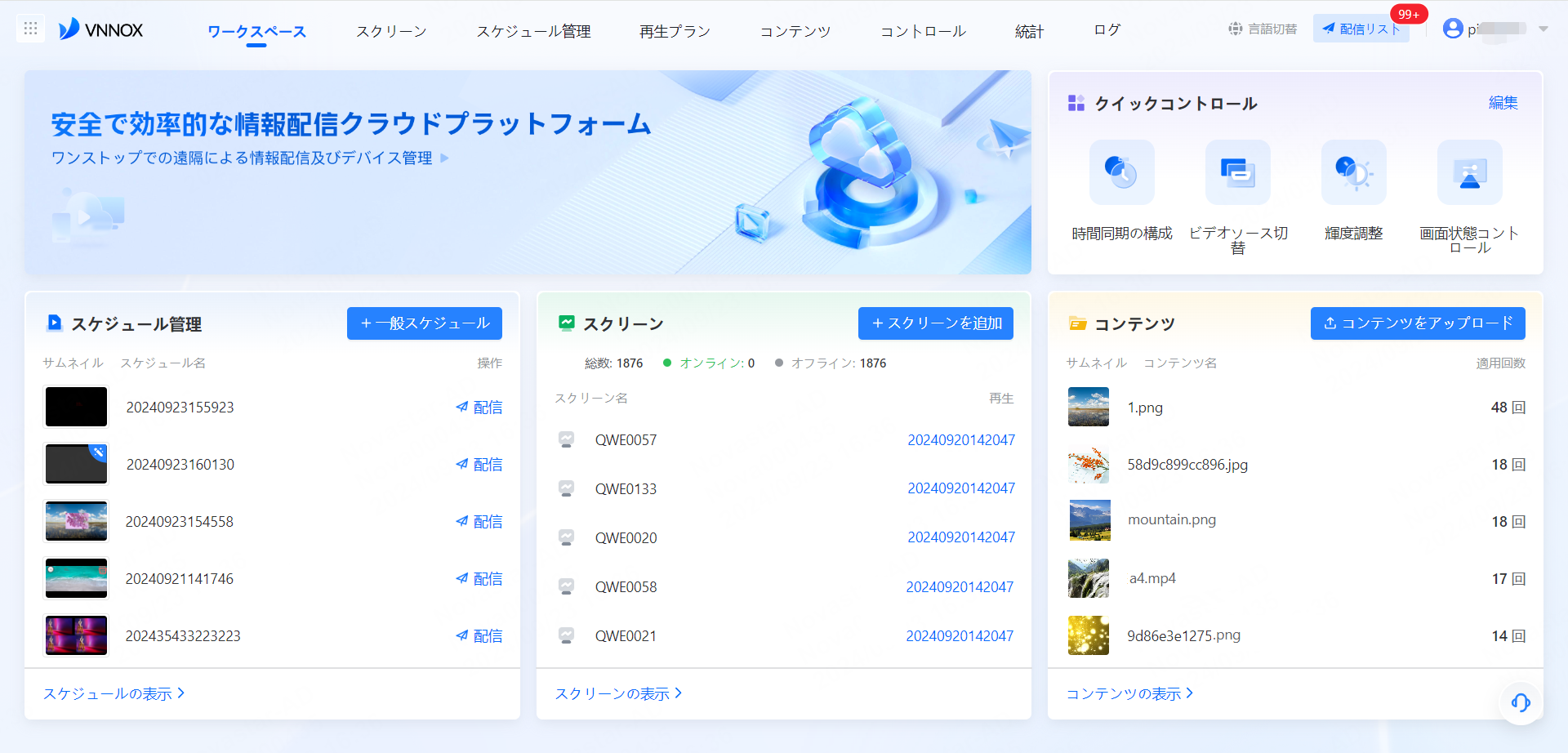The image size is (1568, 753).
Task: Click the support headset icon
Action: 1520,702
